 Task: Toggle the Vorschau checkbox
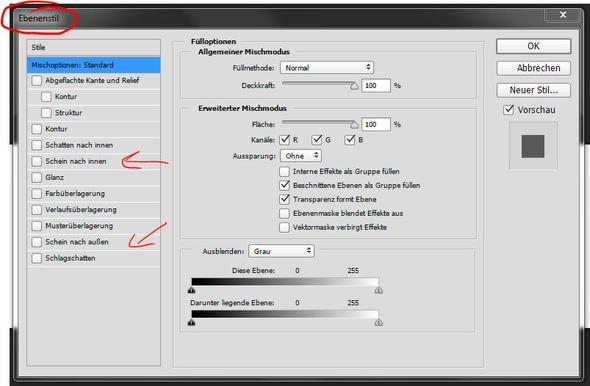(509, 110)
